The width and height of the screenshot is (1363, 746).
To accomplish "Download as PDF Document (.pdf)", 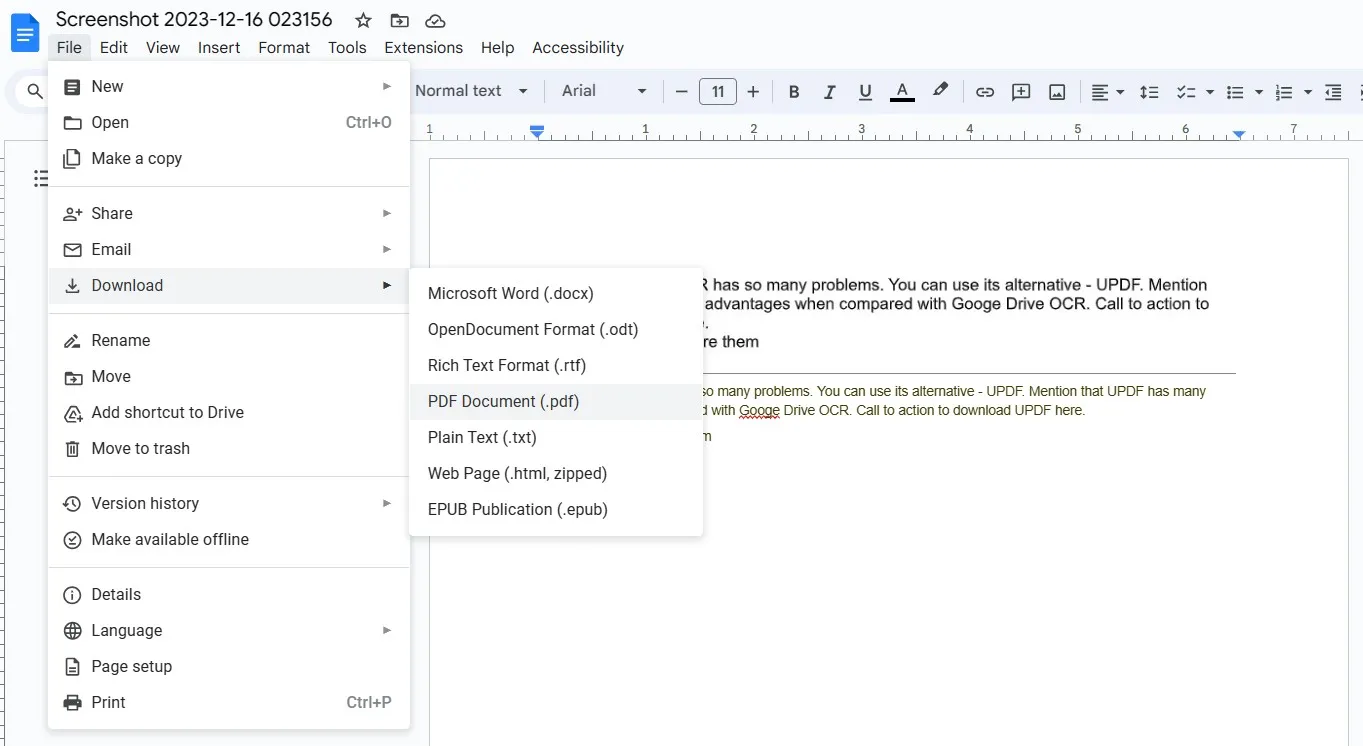I will [x=503, y=401].
